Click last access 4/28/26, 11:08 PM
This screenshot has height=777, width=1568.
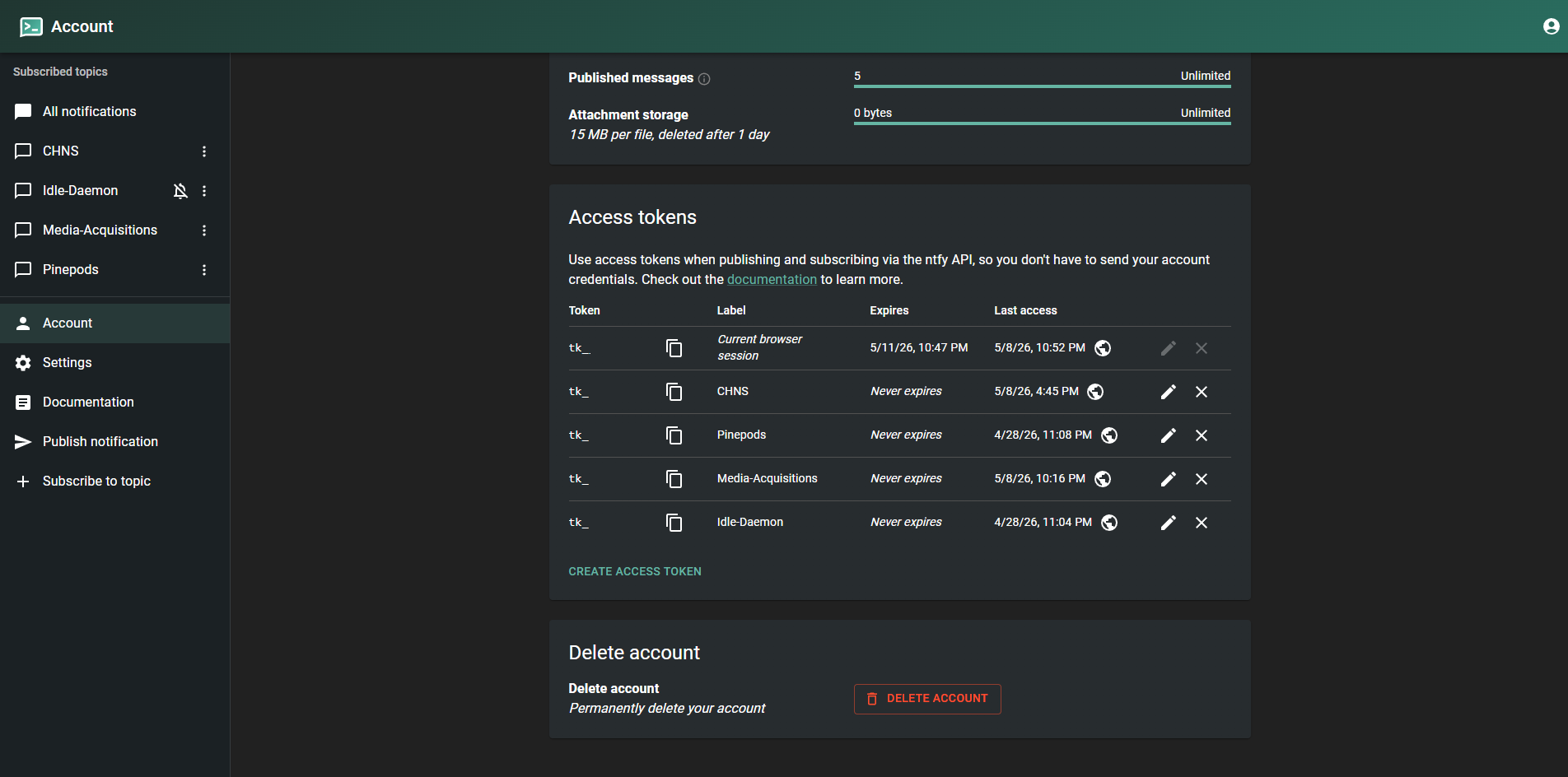click(x=1043, y=435)
